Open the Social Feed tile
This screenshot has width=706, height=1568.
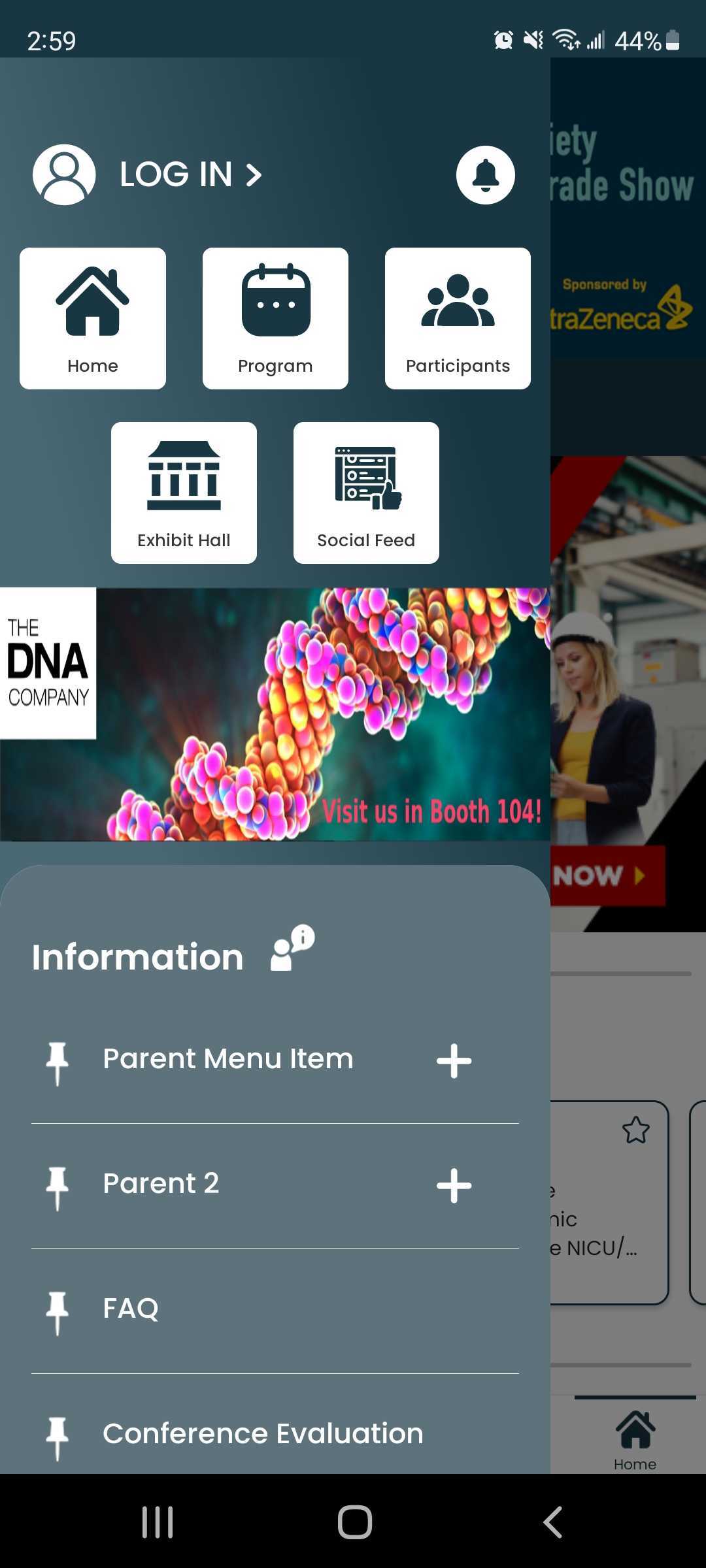366,493
